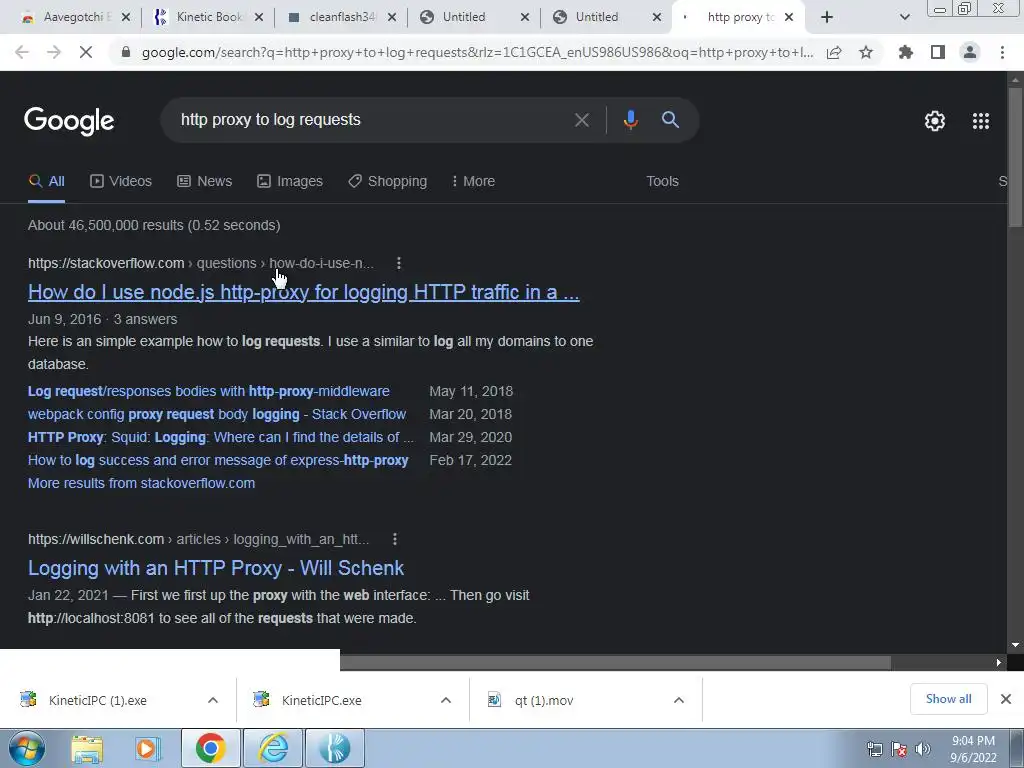Image resolution: width=1024 pixels, height=768 pixels.
Task: Open the search Tools option
Action: click(x=662, y=182)
